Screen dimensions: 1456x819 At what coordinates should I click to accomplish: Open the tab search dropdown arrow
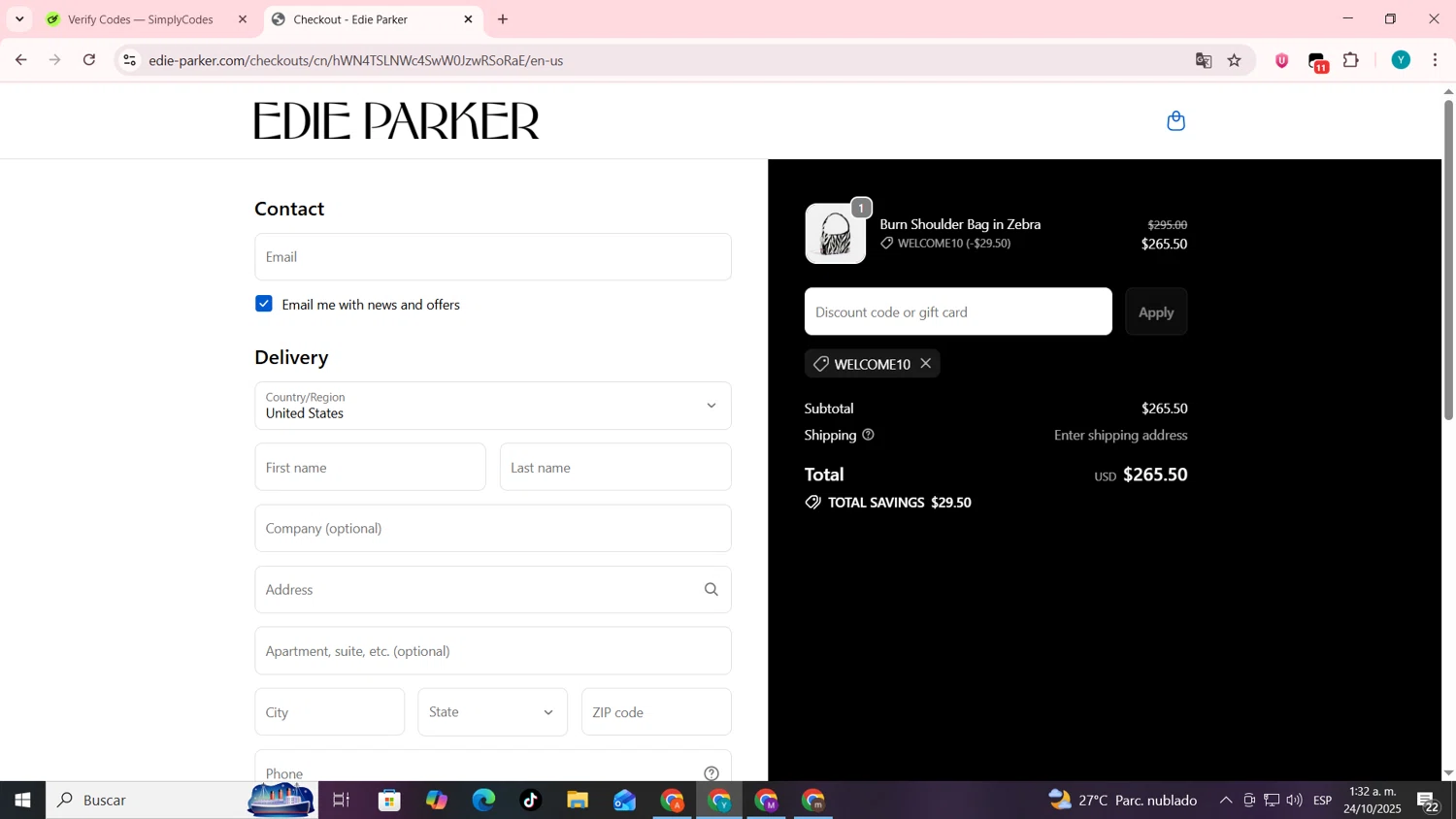pyautogui.click(x=19, y=19)
